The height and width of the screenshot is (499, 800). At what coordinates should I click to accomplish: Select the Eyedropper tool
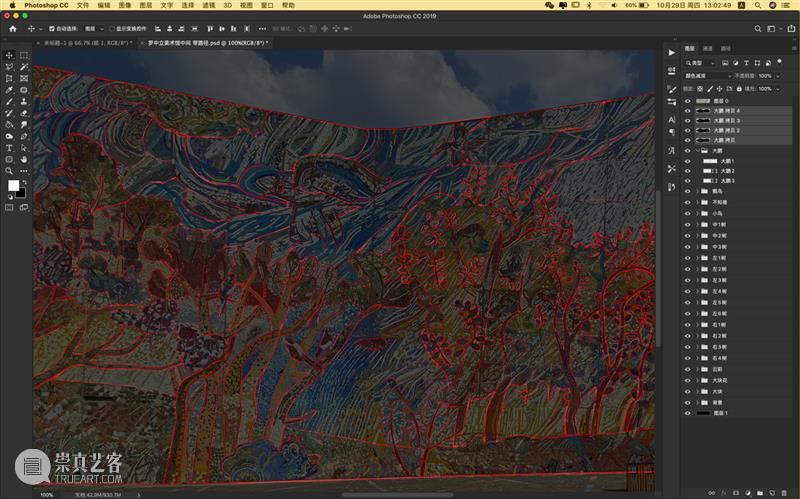(x=9, y=90)
